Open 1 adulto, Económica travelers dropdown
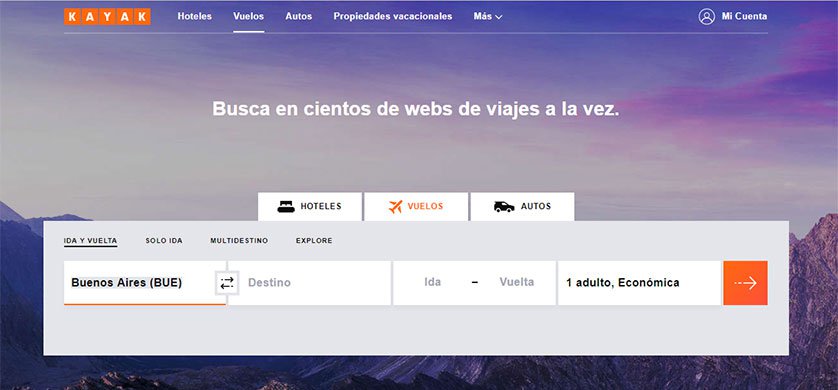Image resolution: width=838 pixels, height=390 pixels. [639, 283]
